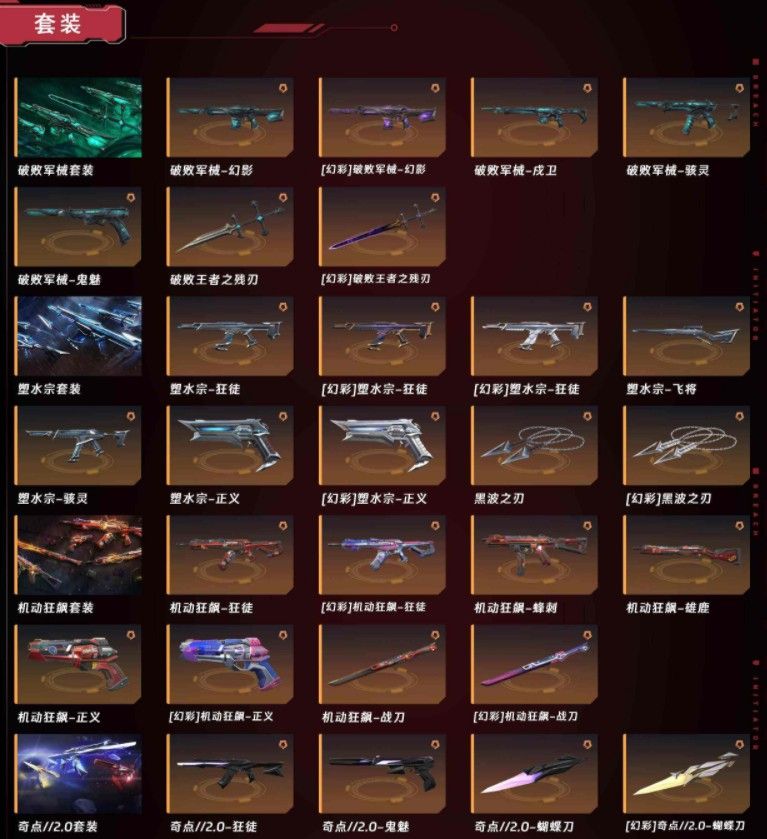Select the 机动狂飙-蜂刺 SMG skin

point(534,555)
